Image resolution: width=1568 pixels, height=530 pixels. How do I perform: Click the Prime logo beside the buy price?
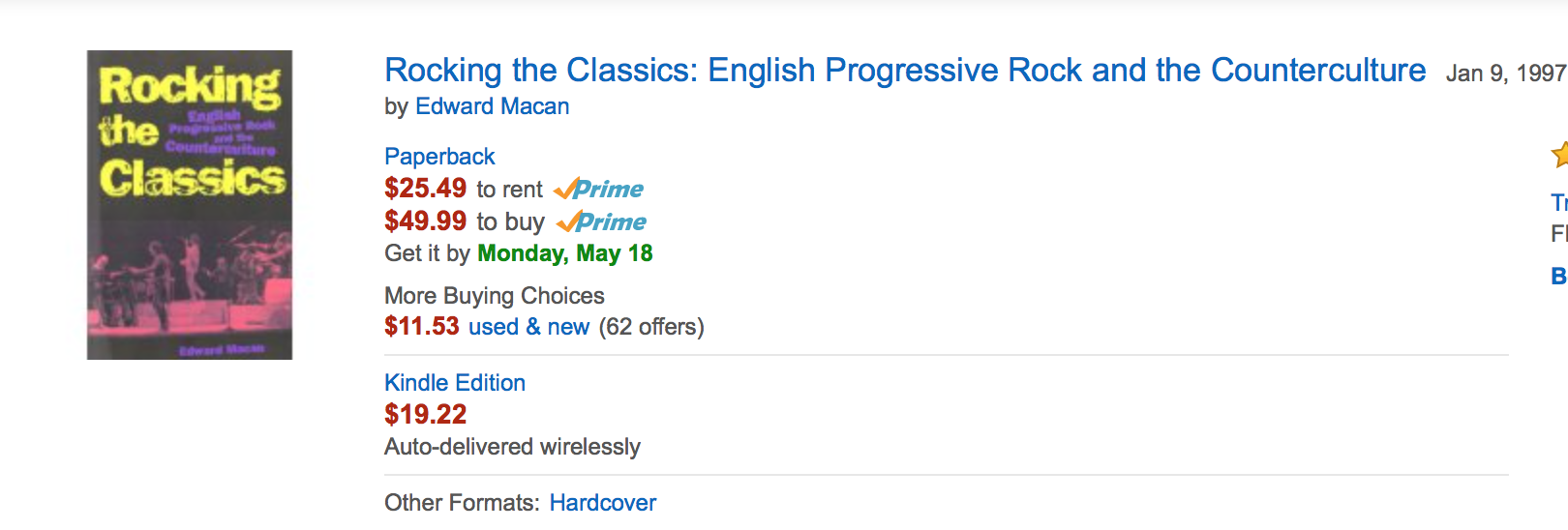tap(602, 221)
